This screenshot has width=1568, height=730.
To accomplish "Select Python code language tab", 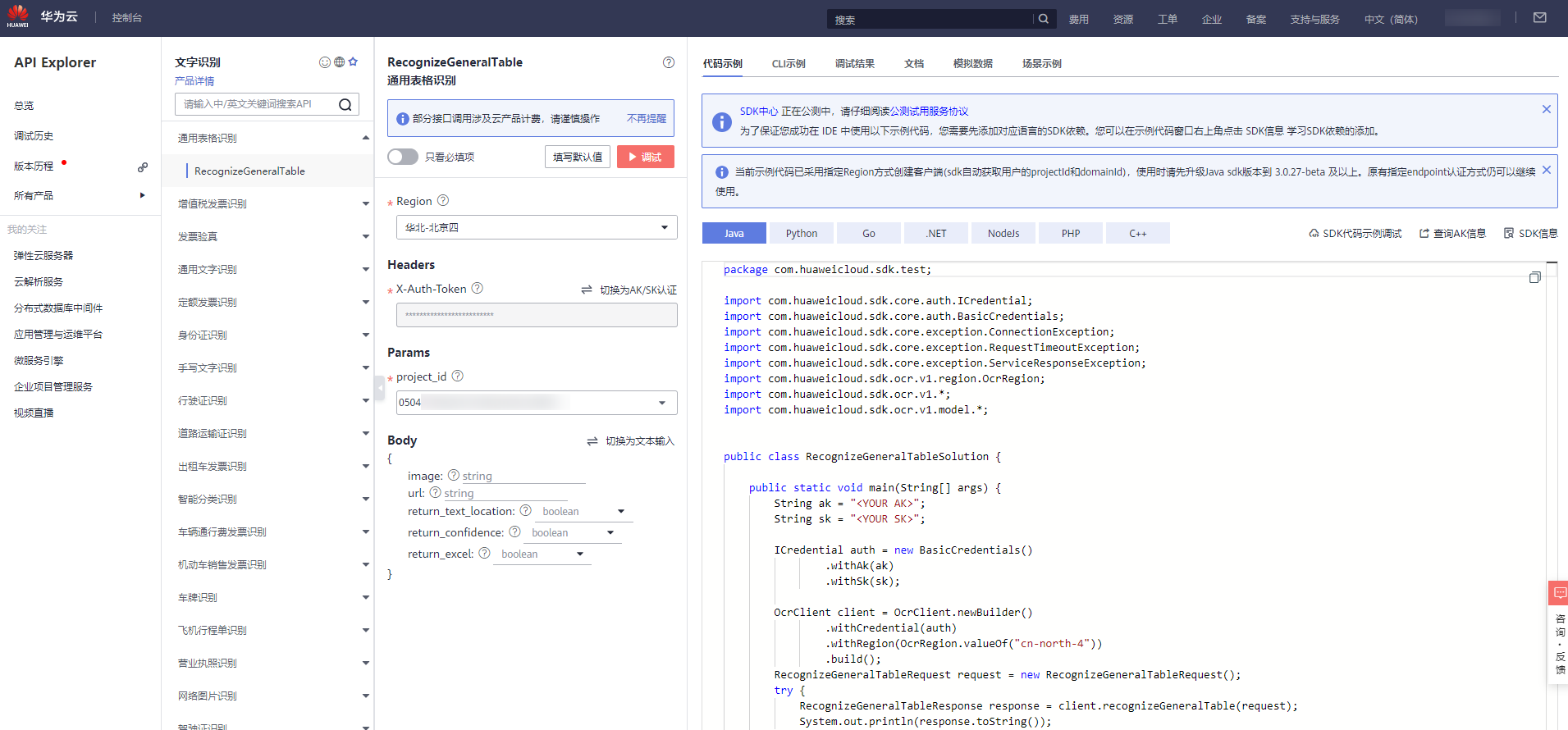I will (802, 233).
